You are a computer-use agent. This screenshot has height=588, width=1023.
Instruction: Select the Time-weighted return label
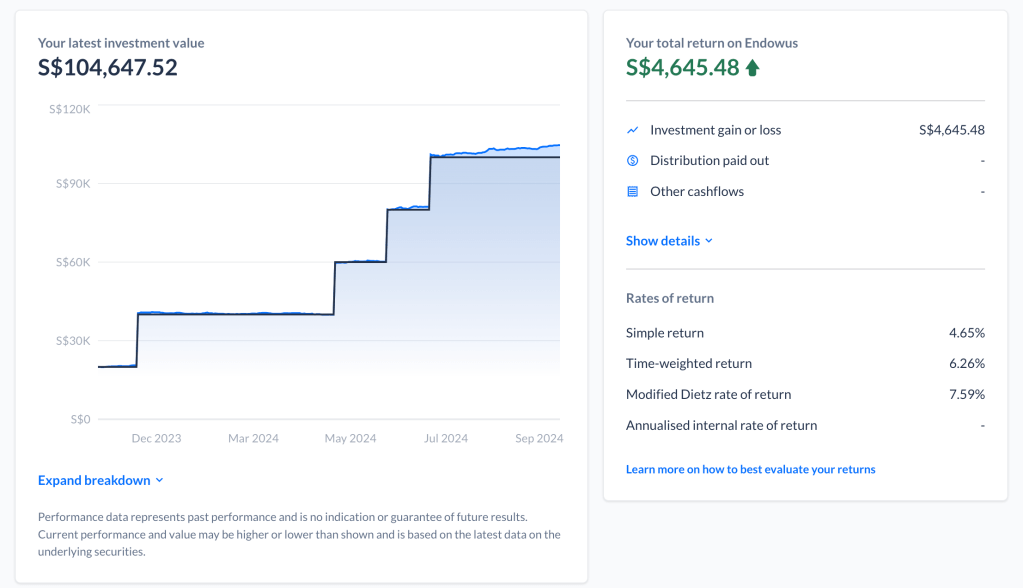coord(688,364)
